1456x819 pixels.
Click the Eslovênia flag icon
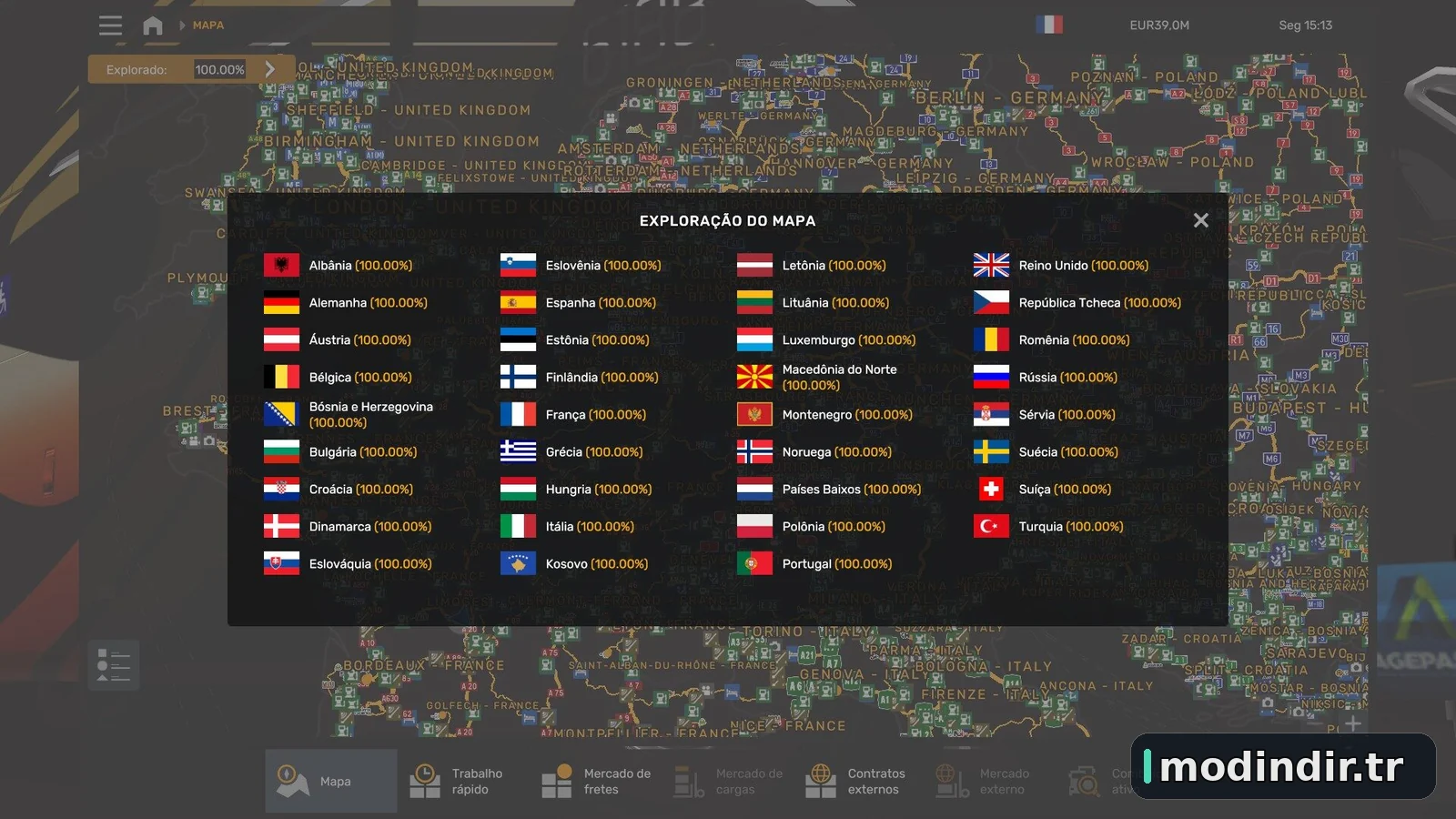(518, 265)
